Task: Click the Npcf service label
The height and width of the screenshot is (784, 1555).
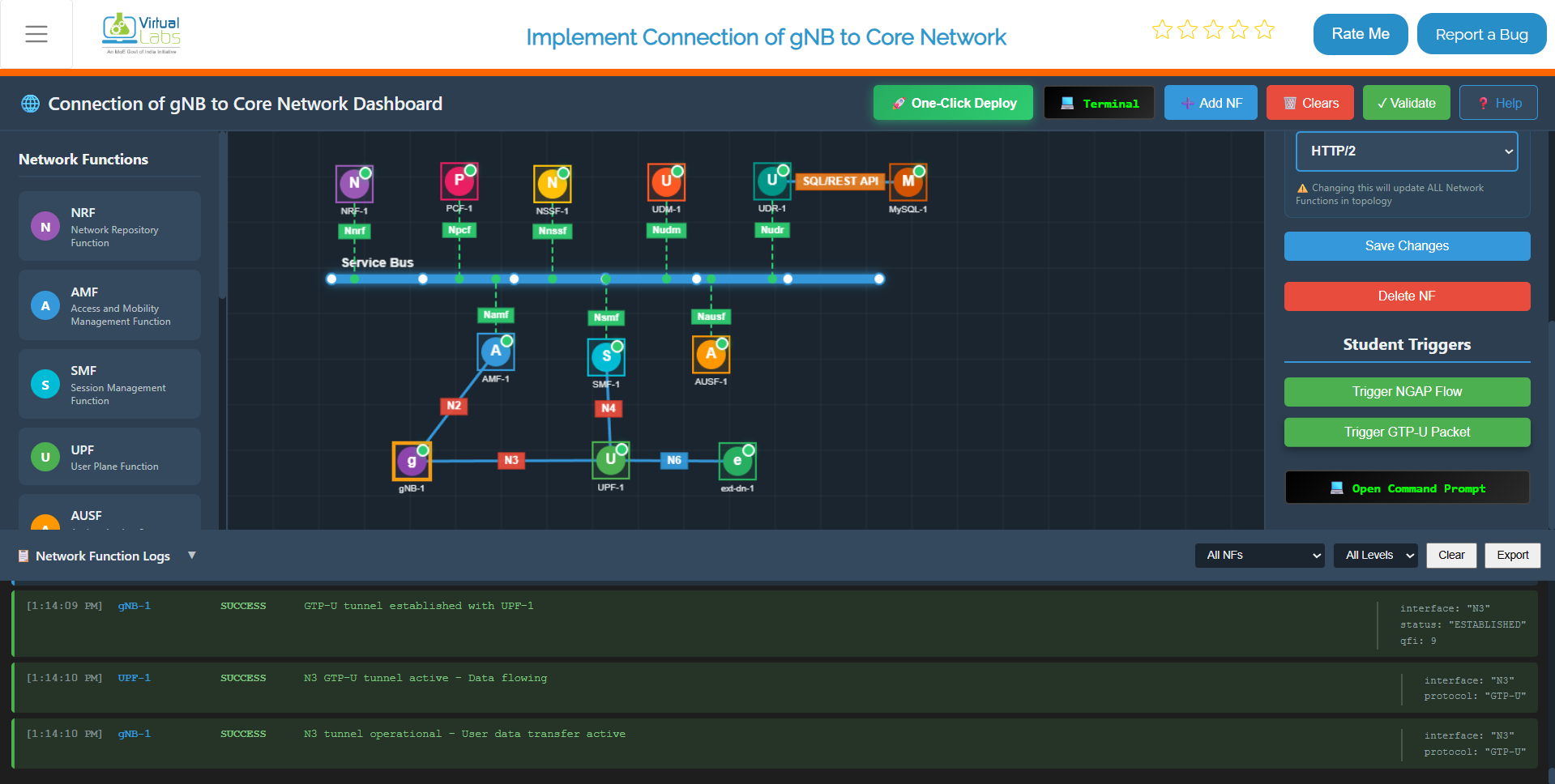Action: tap(459, 230)
